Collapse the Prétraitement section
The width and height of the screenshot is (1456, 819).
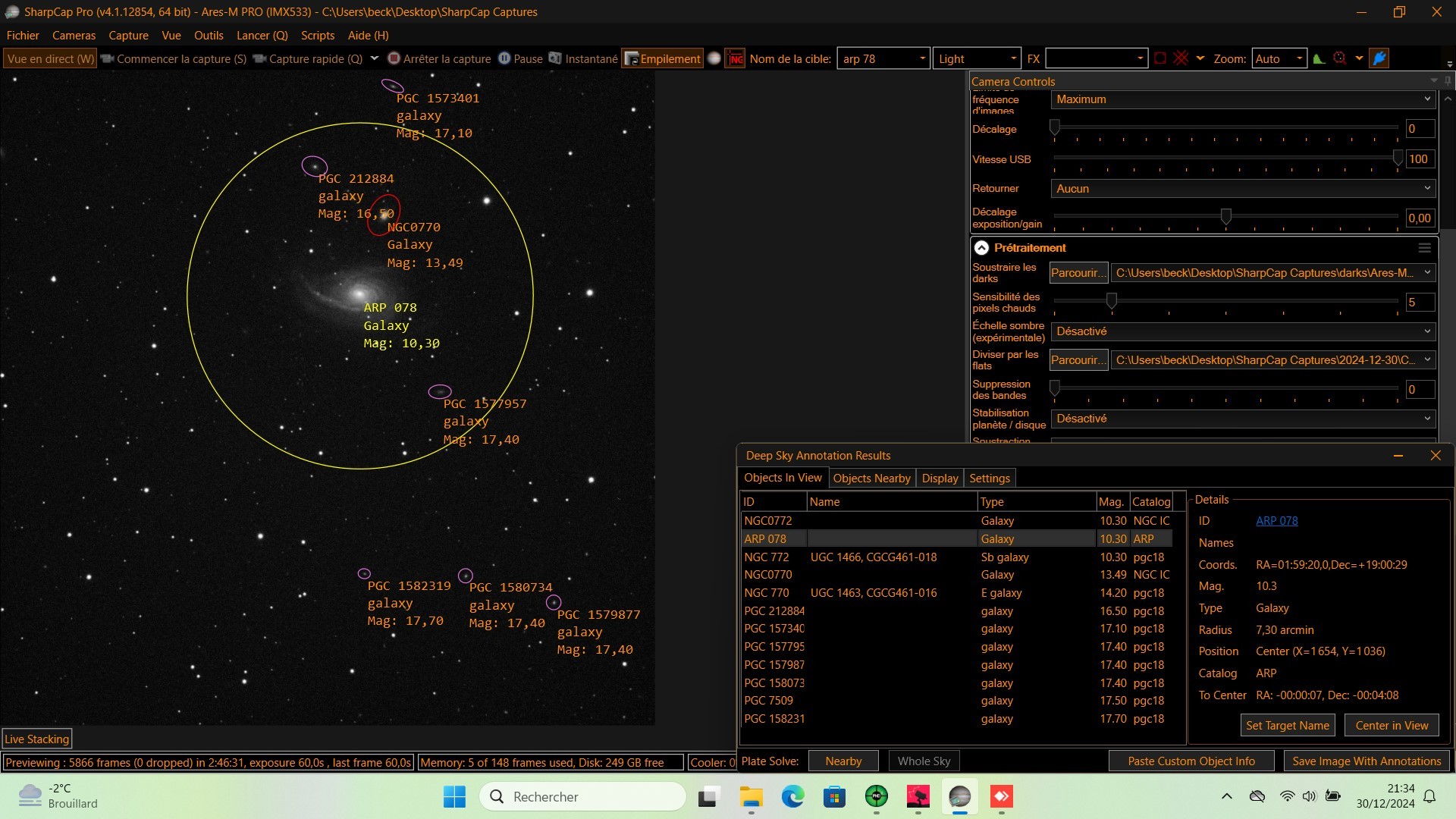981,248
